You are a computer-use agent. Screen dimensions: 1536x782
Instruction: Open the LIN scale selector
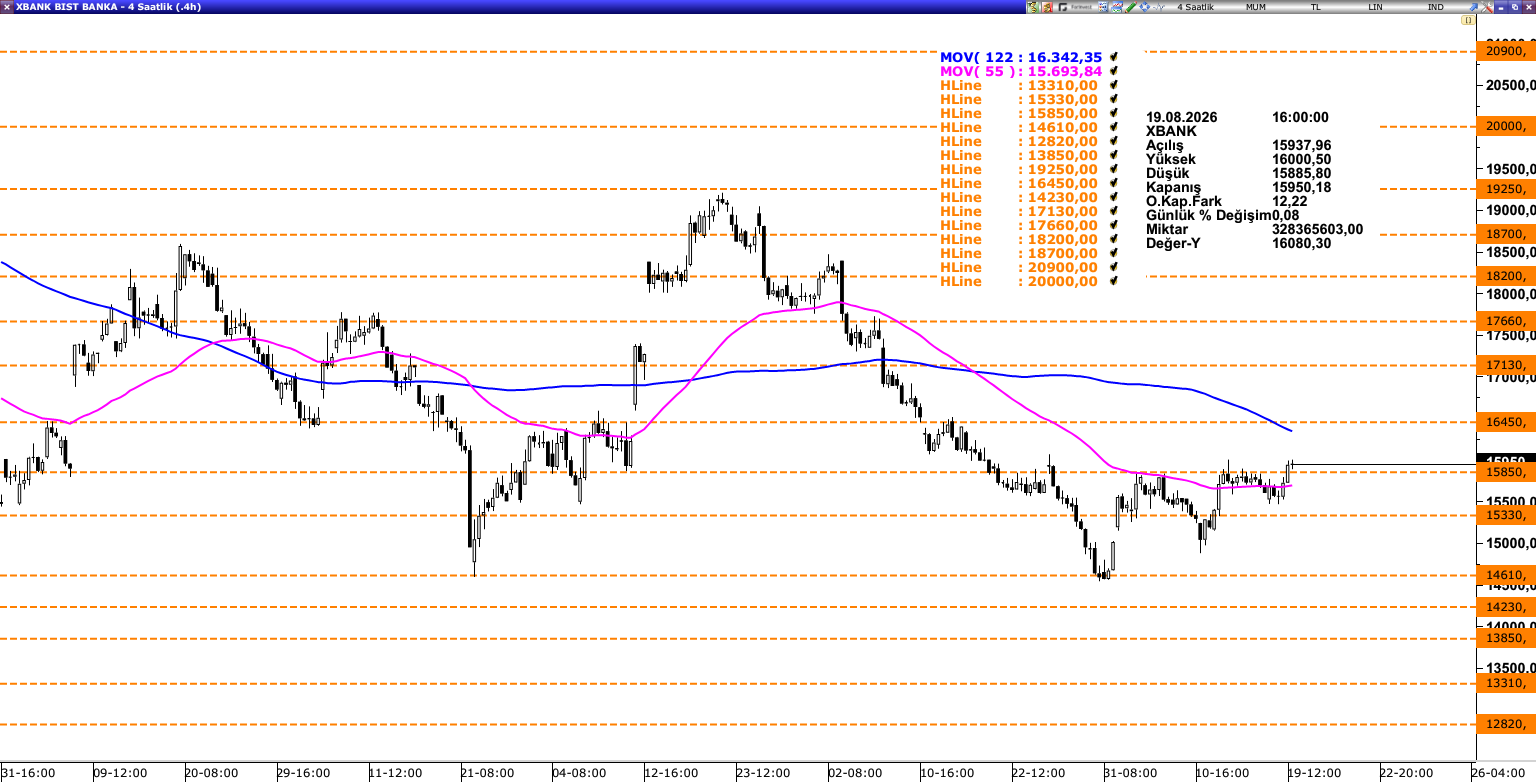coord(1376,7)
